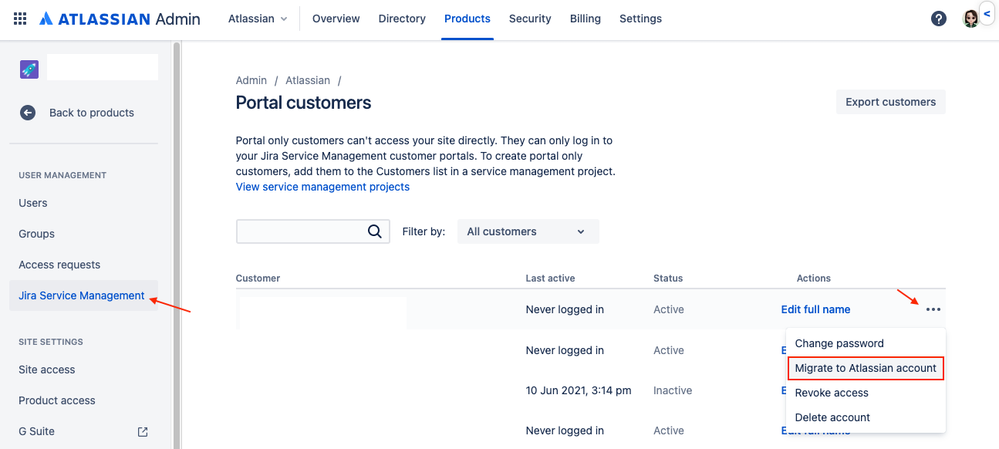Open the three-dot actions menu in first row

pyautogui.click(x=933, y=310)
